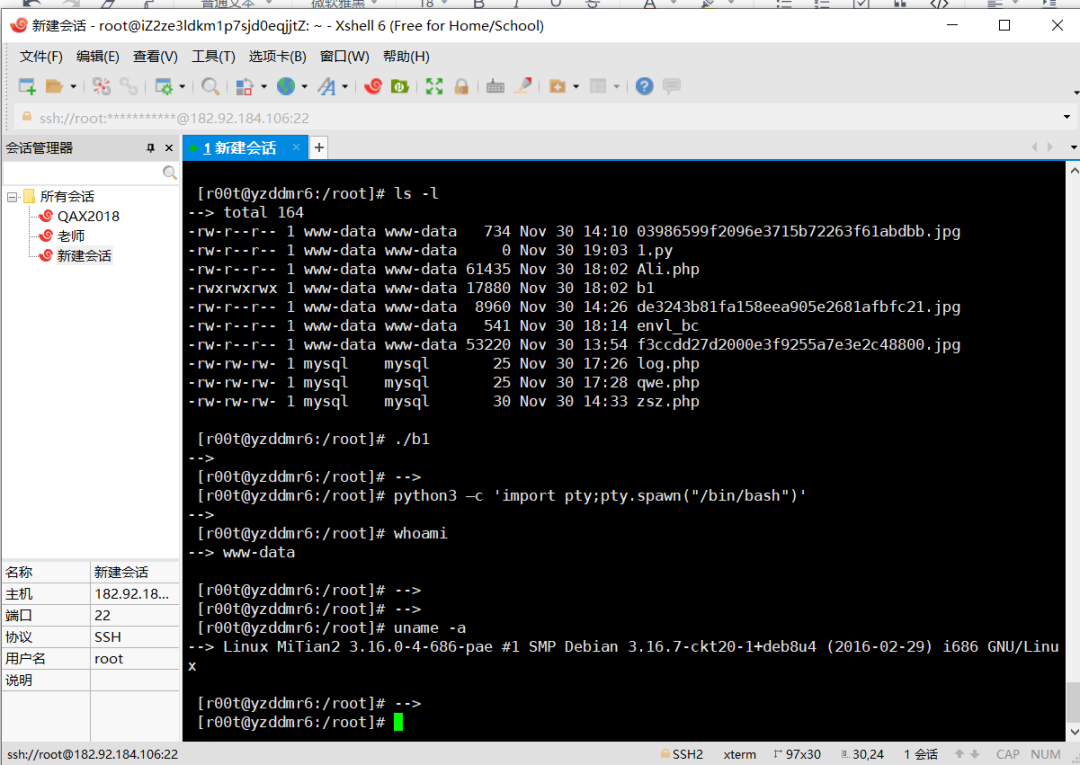
Task: Click the layout panes toolbar icon
Action: coord(598,86)
